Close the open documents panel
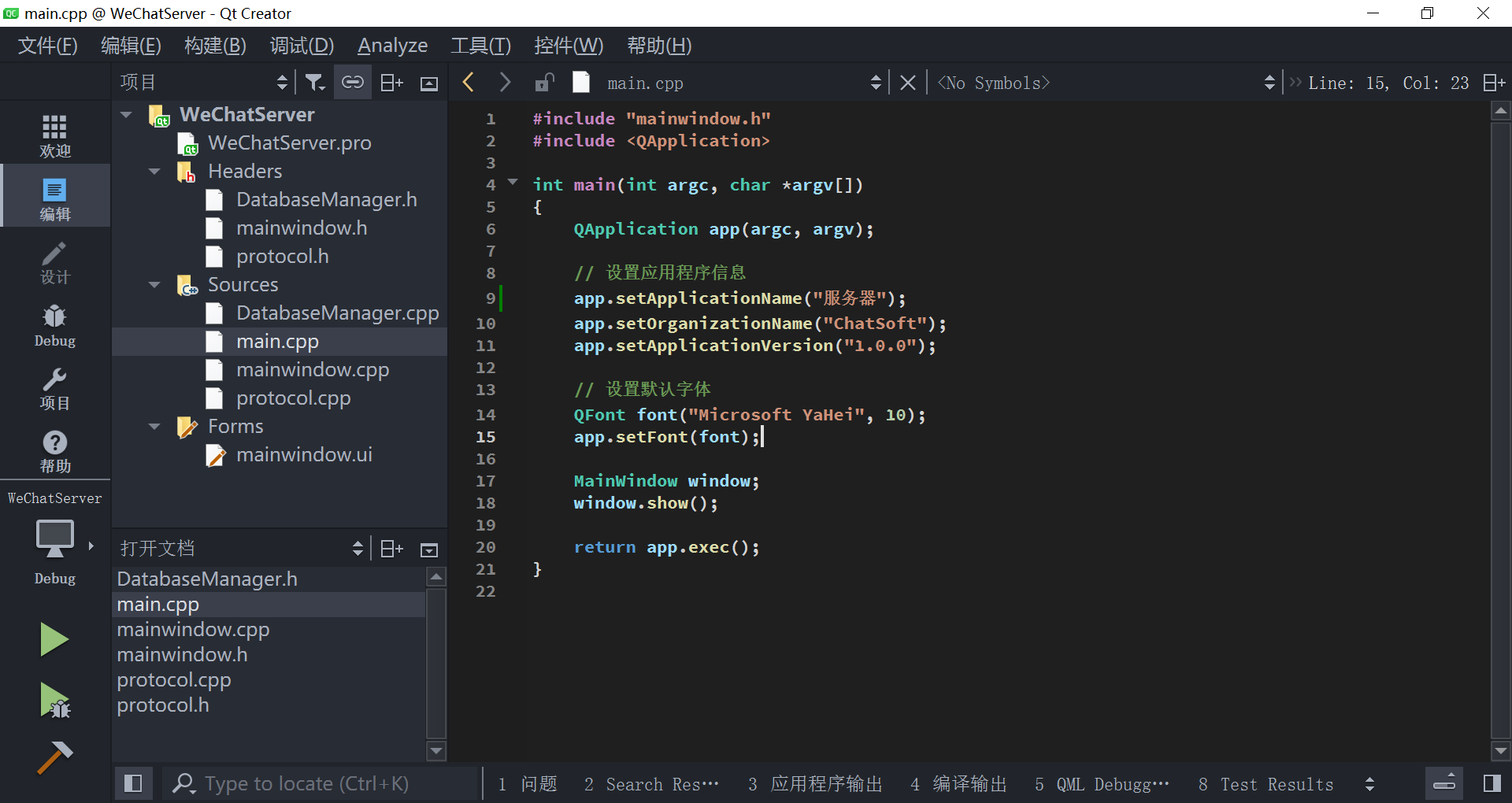Image resolution: width=1512 pixels, height=803 pixels. click(429, 550)
